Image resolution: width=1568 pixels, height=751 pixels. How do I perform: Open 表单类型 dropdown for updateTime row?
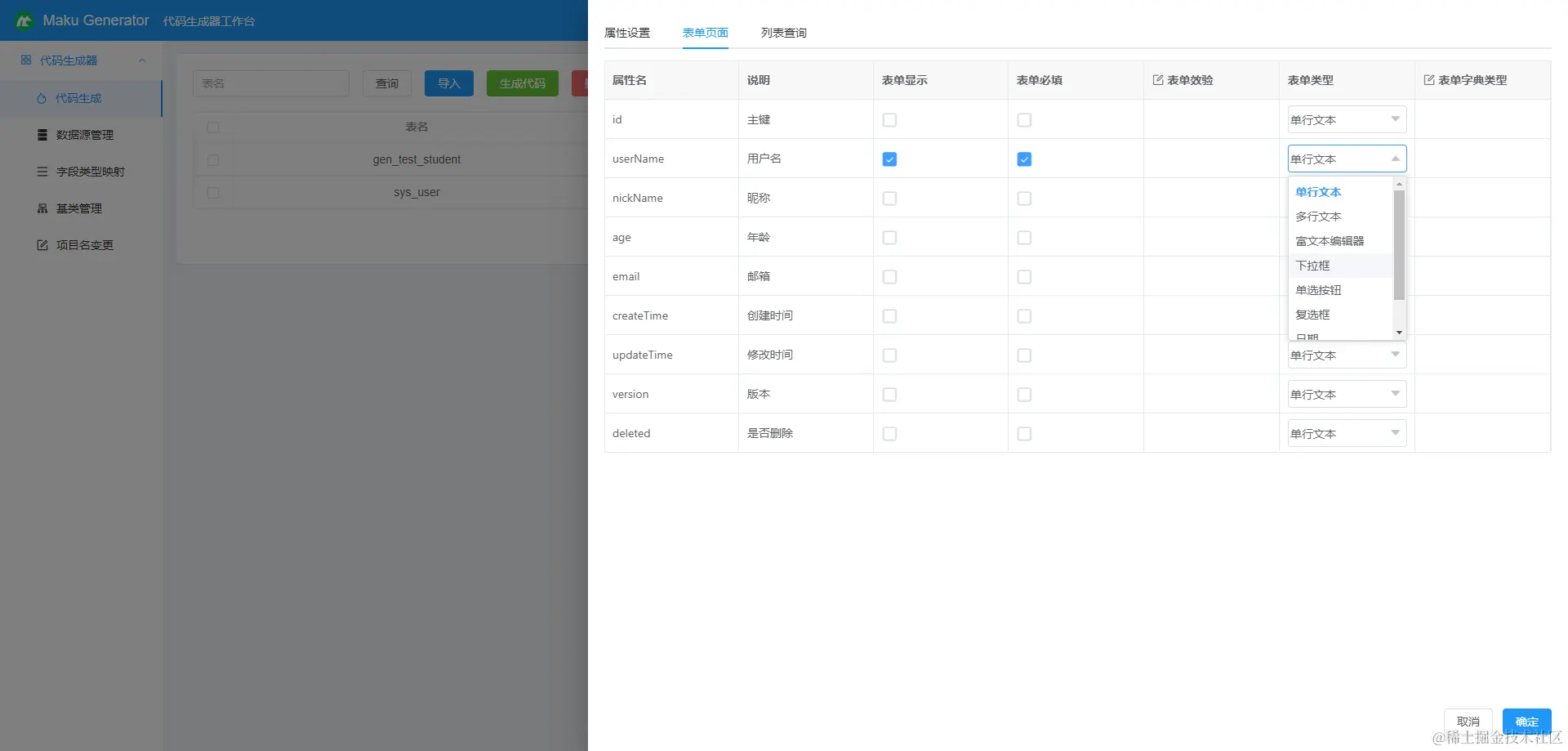point(1347,355)
